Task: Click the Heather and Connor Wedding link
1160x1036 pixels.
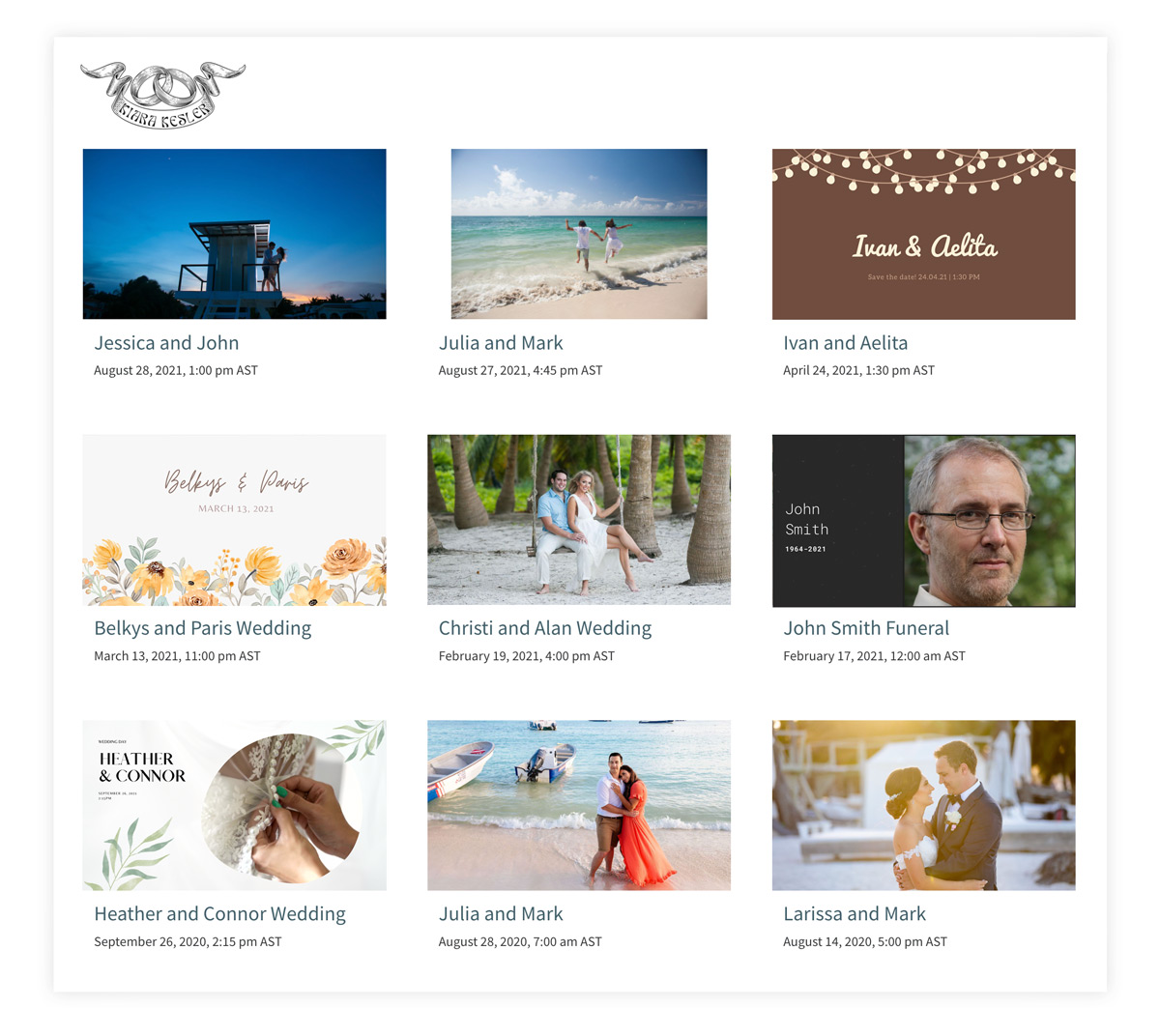Action: [219, 914]
